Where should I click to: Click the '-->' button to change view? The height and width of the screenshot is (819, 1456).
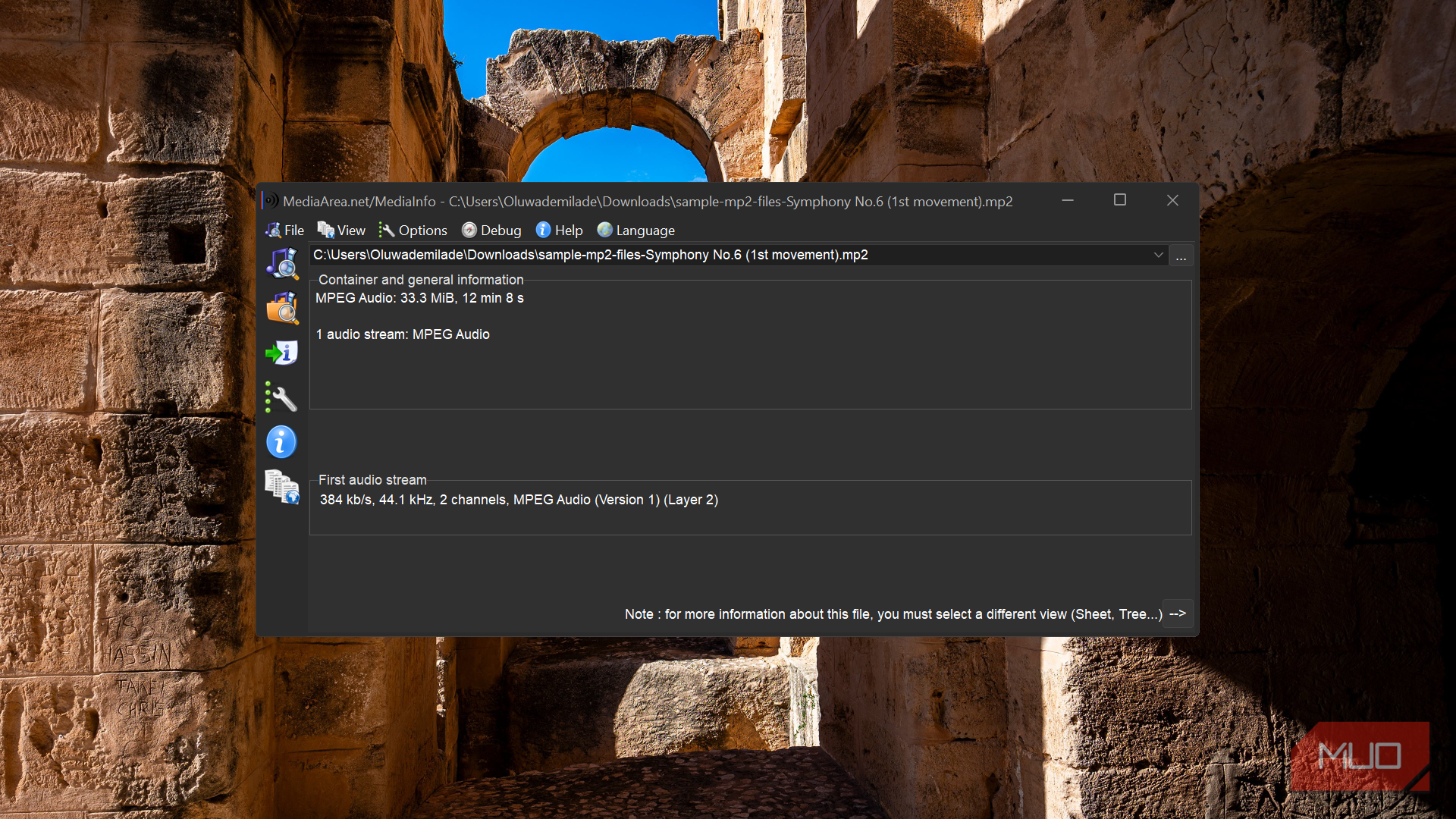pyautogui.click(x=1178, y=613)
